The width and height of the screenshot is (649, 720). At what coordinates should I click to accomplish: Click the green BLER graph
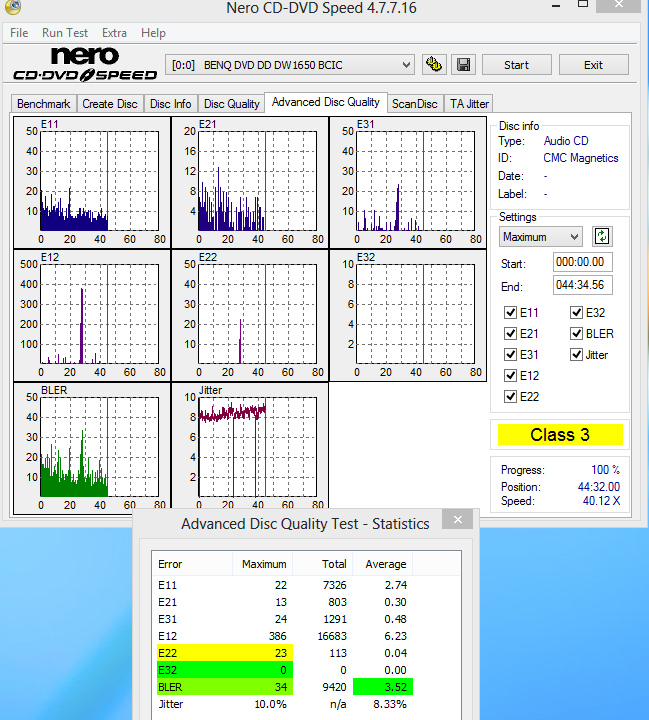coord(92,449)
